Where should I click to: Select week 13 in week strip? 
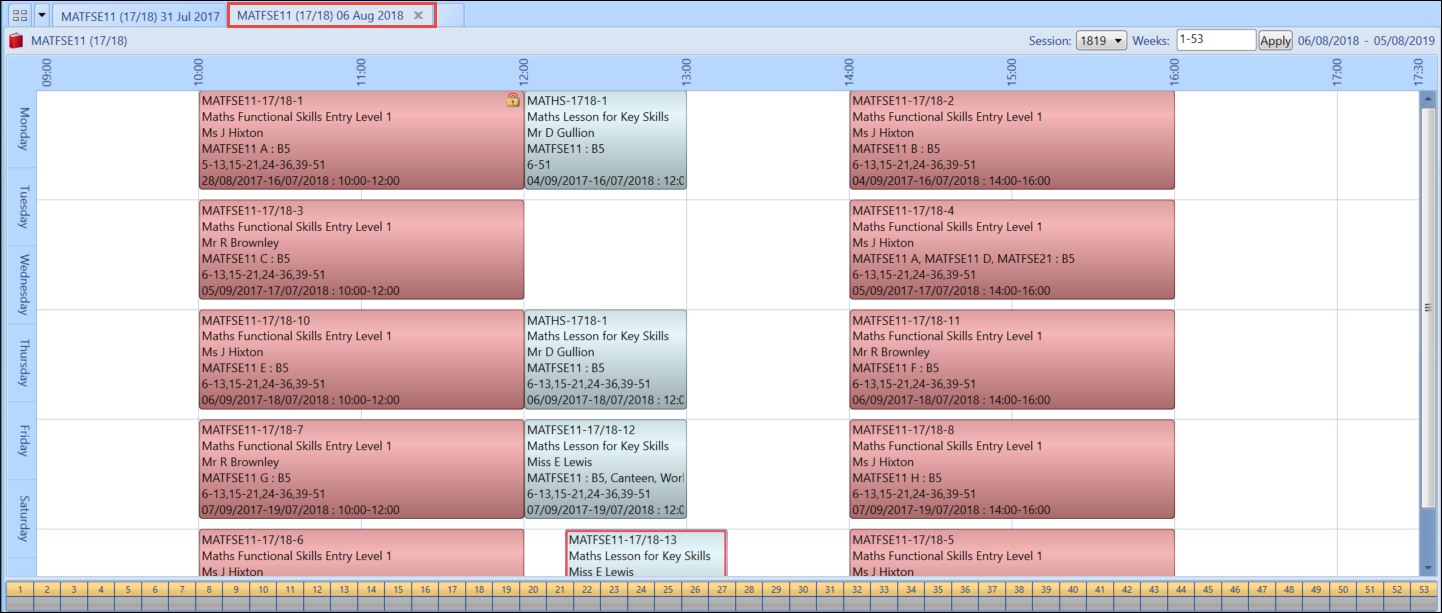coord(343,590)
